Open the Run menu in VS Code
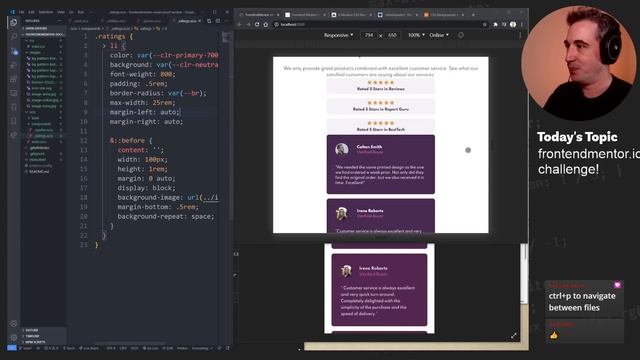Viewport: 640px width, 360px height. 81,12
